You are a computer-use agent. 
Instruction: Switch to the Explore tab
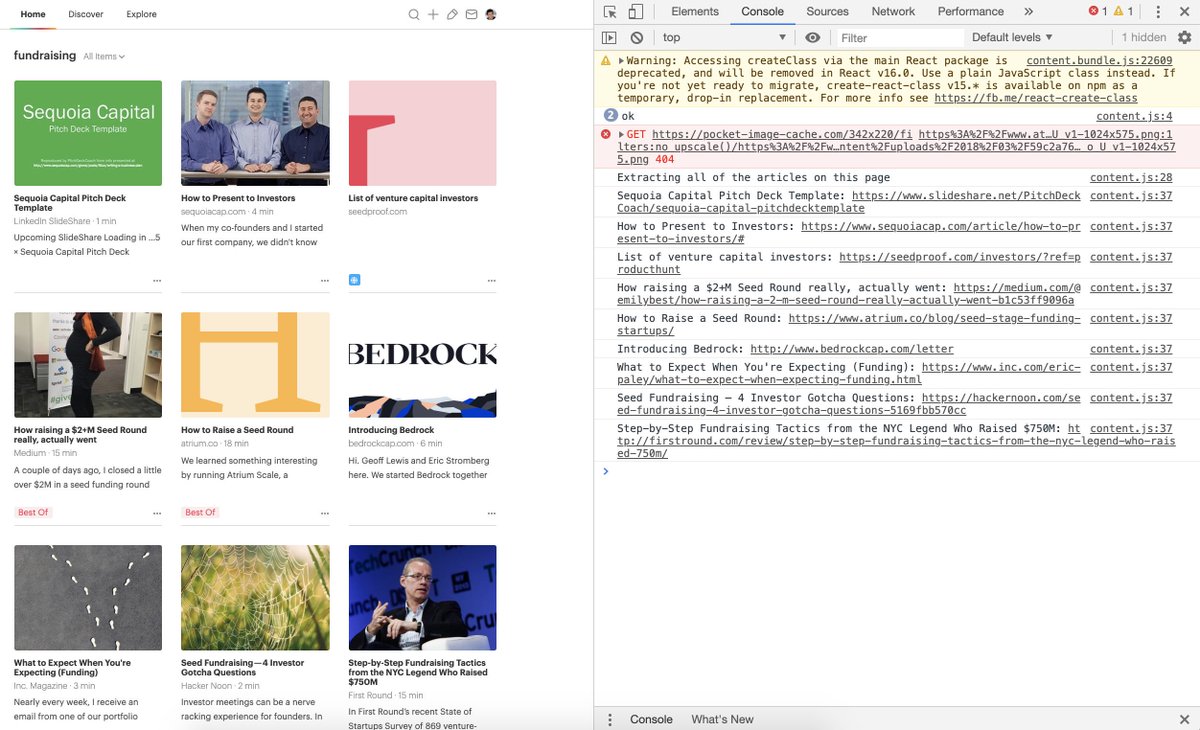pos(141,14)
